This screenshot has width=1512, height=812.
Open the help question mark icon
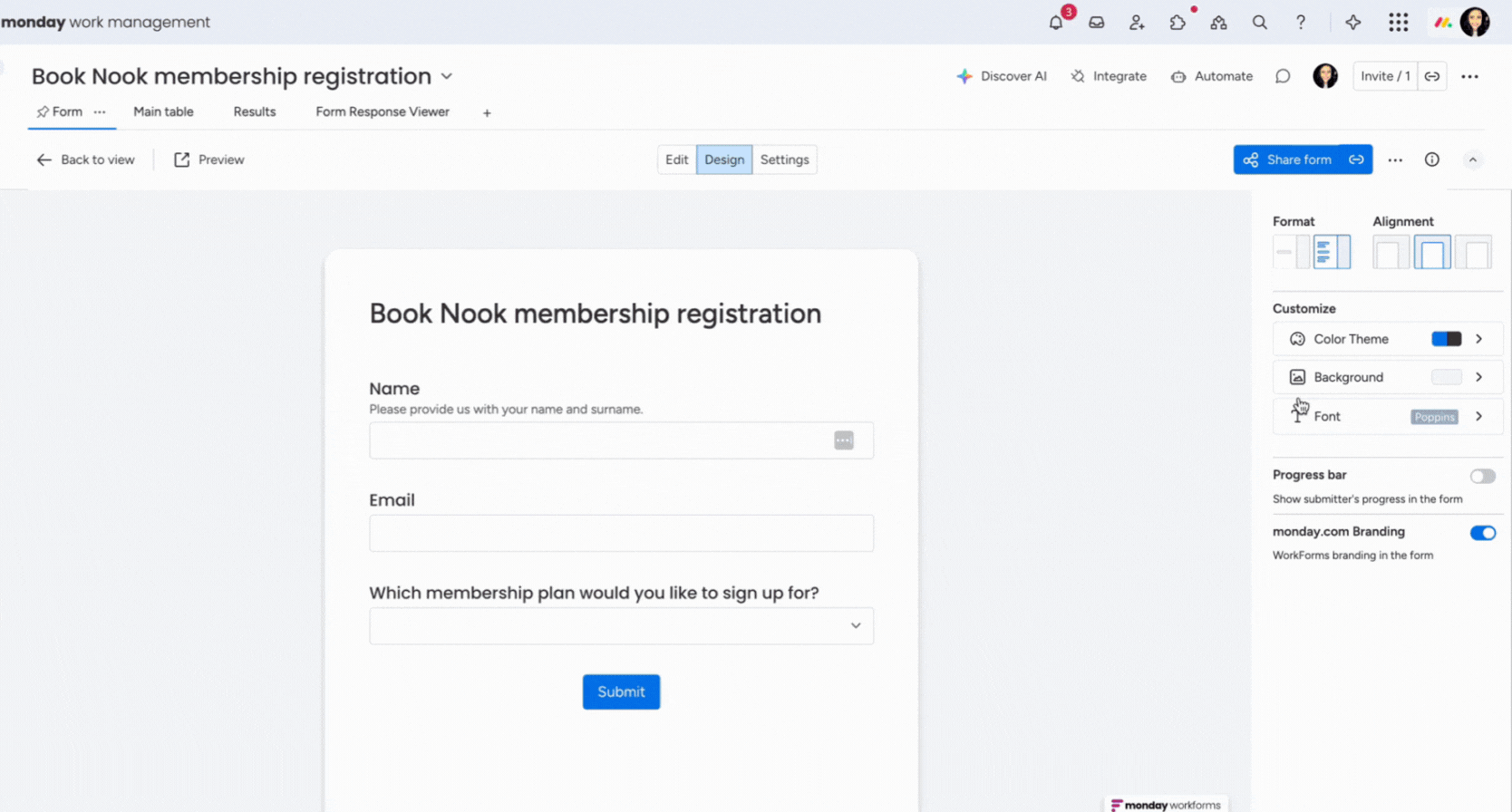pyautogui.click(x=1301, y=23)
